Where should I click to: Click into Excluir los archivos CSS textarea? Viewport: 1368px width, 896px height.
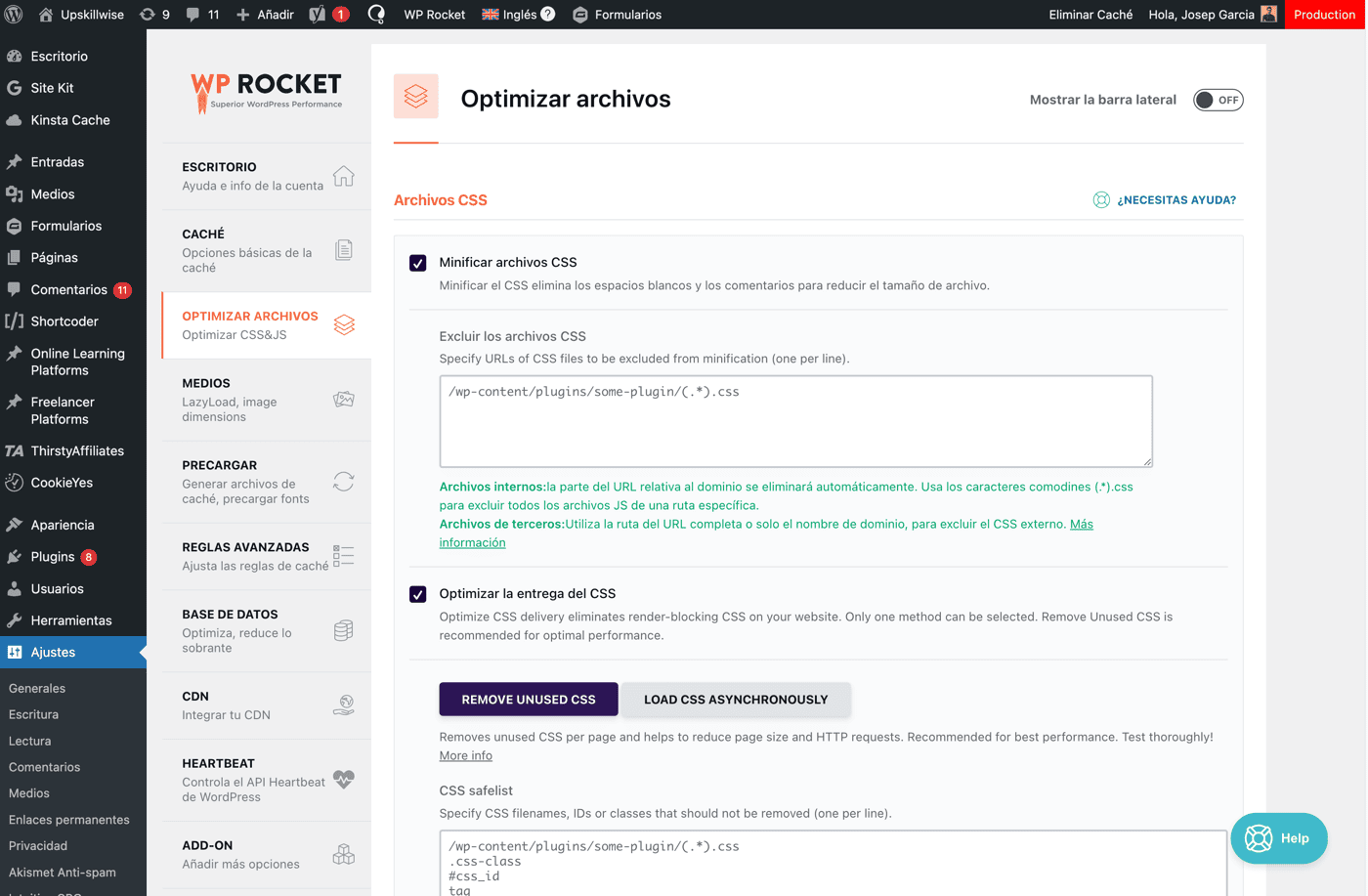[x=796, y=421]
